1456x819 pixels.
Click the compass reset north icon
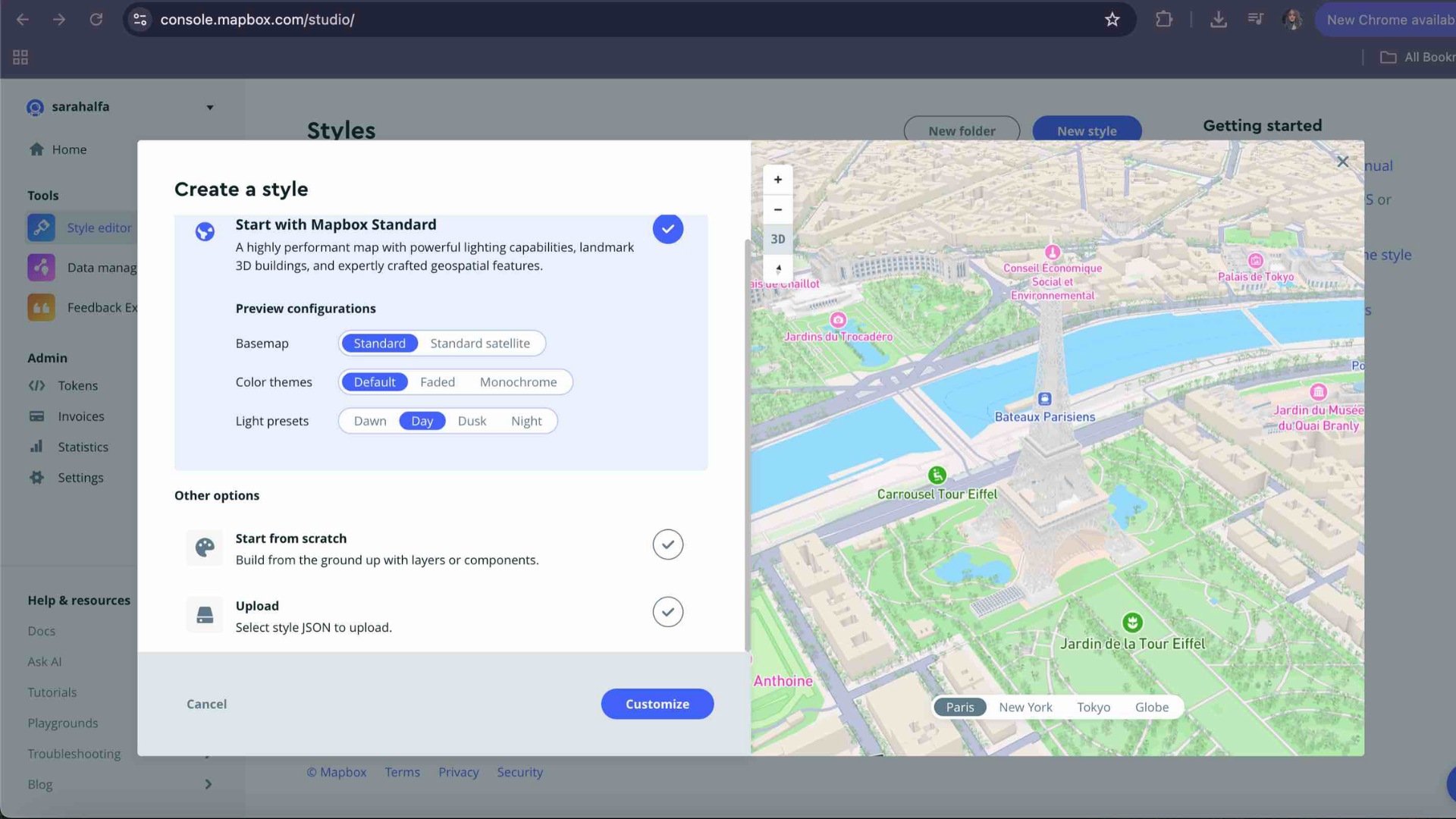coord(777,268)
